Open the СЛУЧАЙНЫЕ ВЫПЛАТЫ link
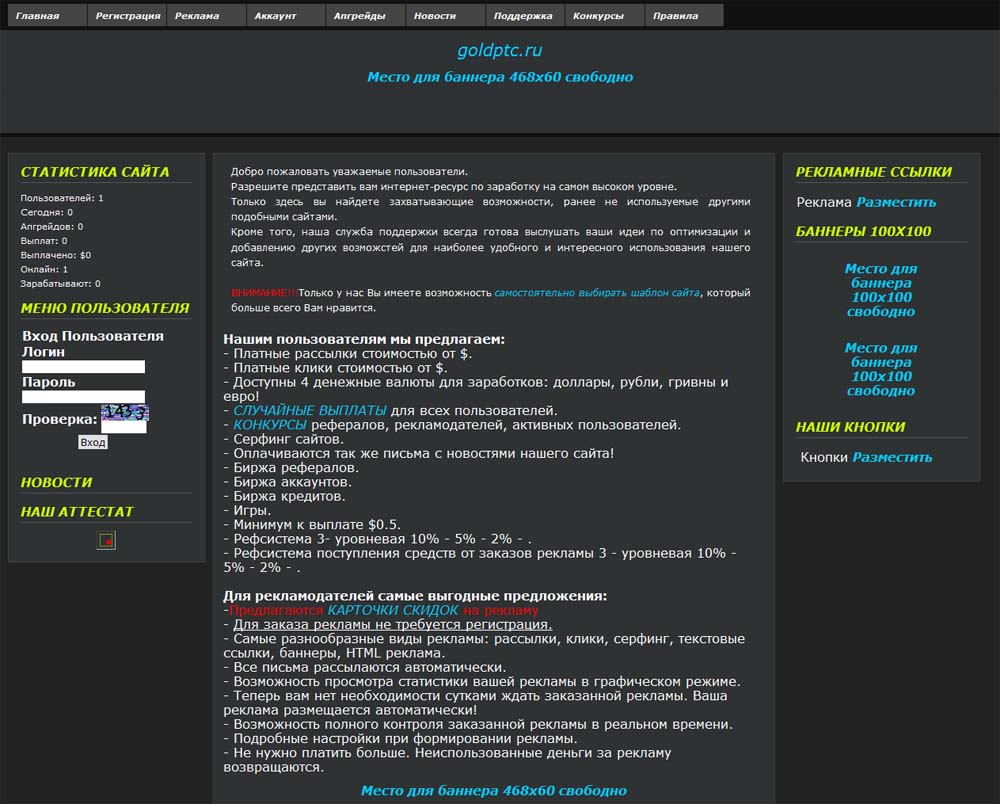This screenshot has height=804, width=1000. [310, 410]
